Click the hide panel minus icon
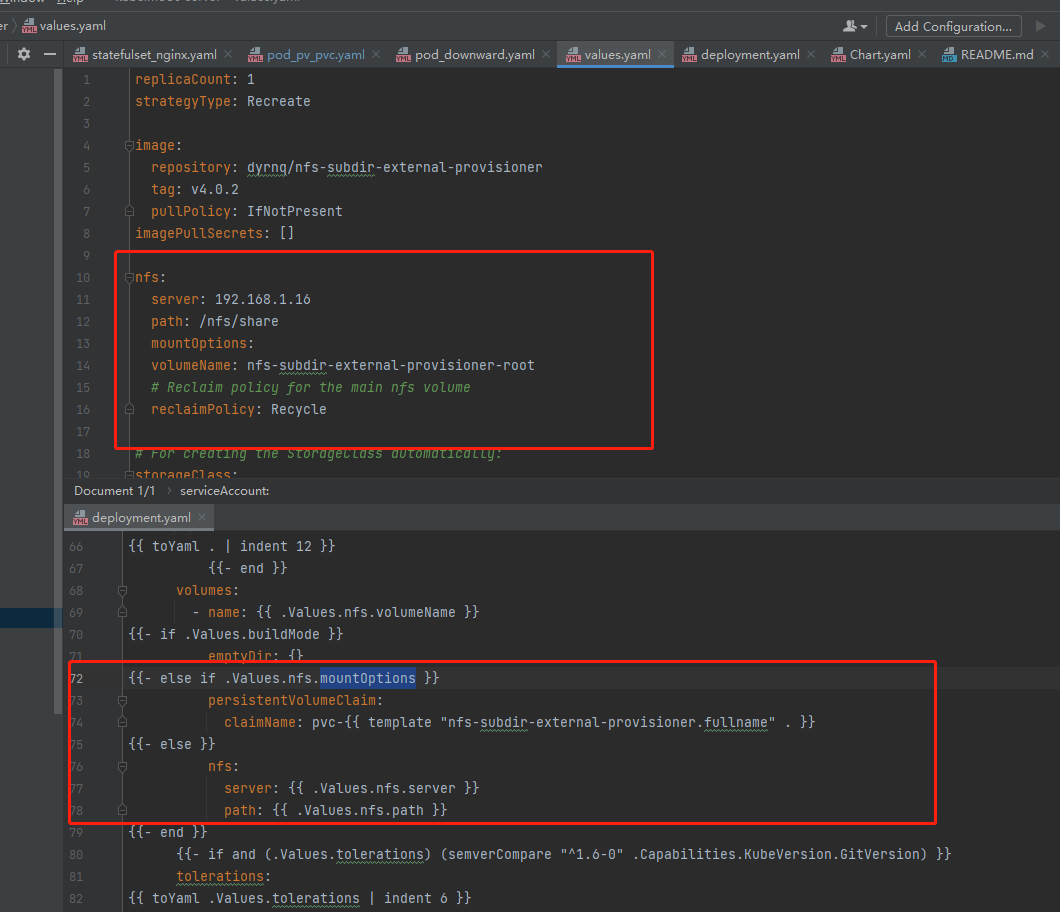The height and width of the screenshot is (912, 1060). click(50, 54)
